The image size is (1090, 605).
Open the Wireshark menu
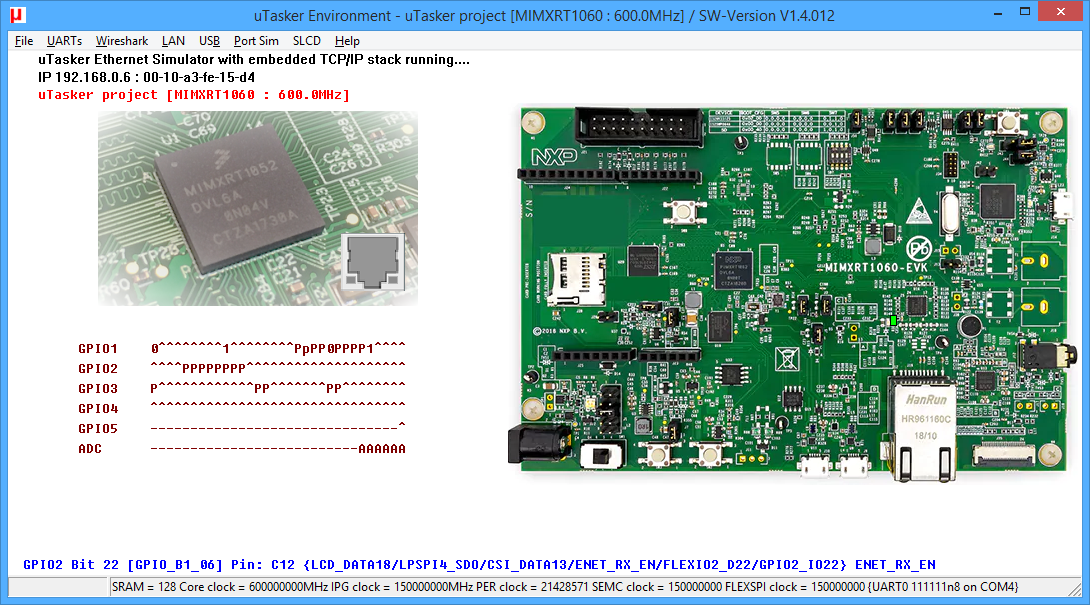tap(122, 41)
